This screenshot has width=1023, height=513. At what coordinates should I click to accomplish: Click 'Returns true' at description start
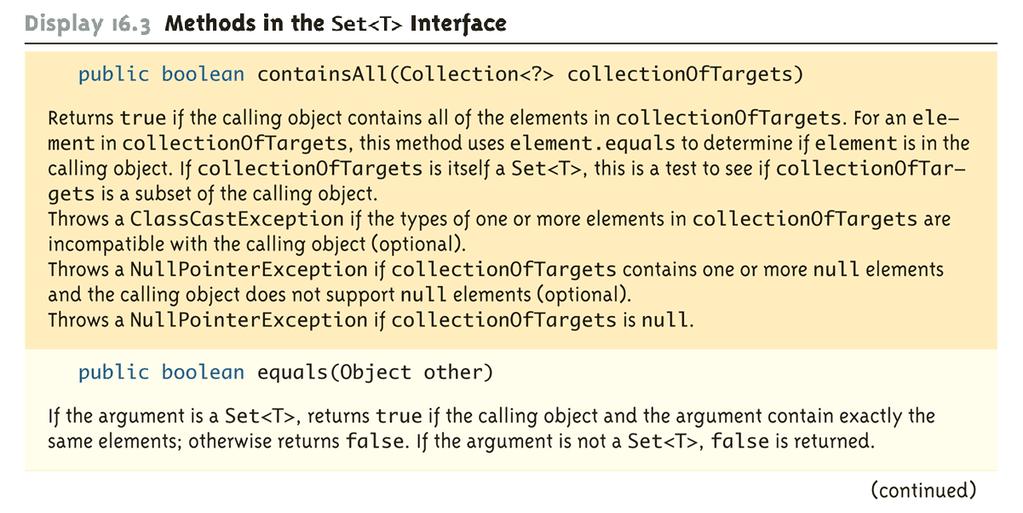pos(106,118)
